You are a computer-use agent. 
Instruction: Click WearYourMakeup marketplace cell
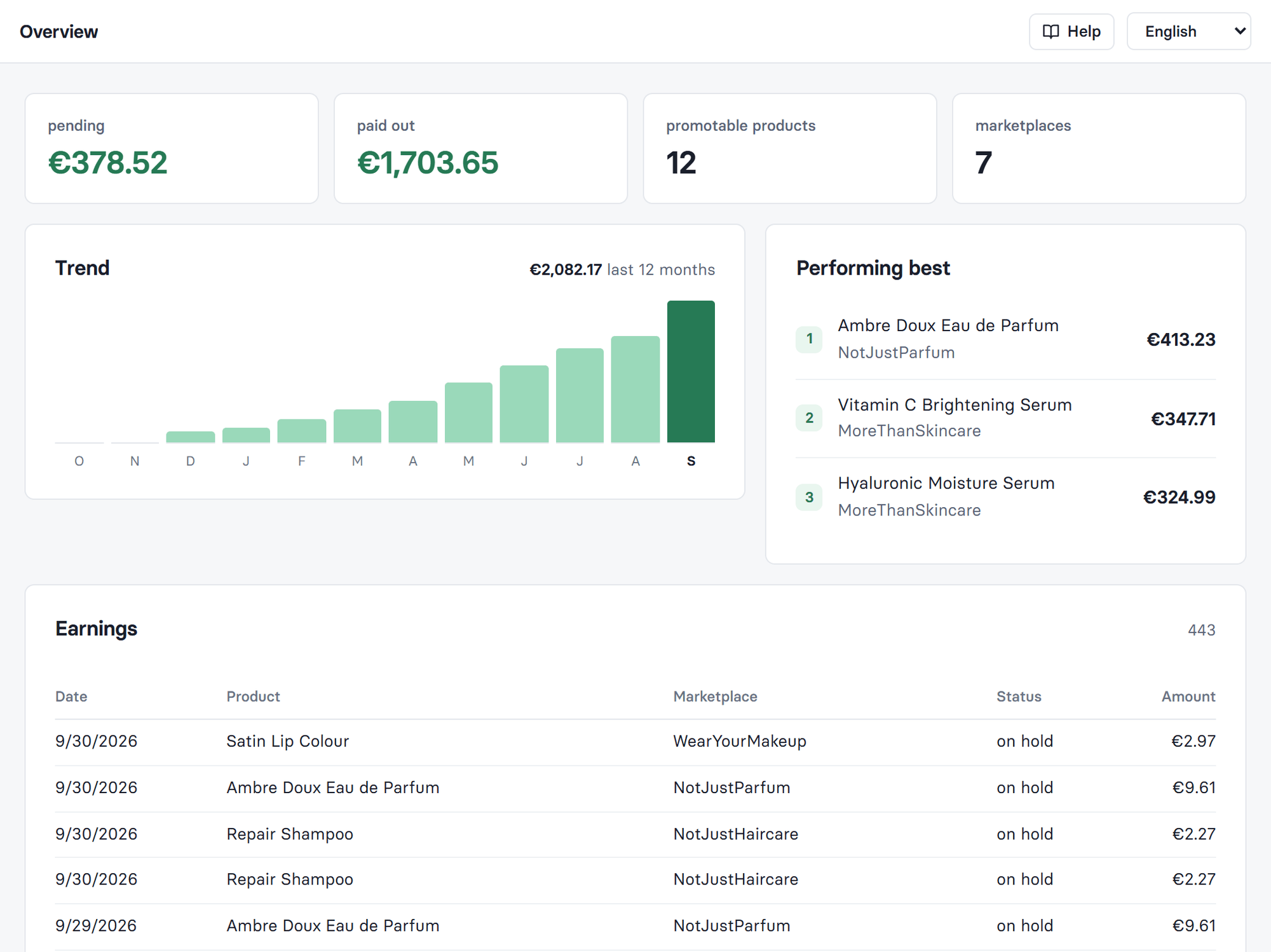coord(740,741)
